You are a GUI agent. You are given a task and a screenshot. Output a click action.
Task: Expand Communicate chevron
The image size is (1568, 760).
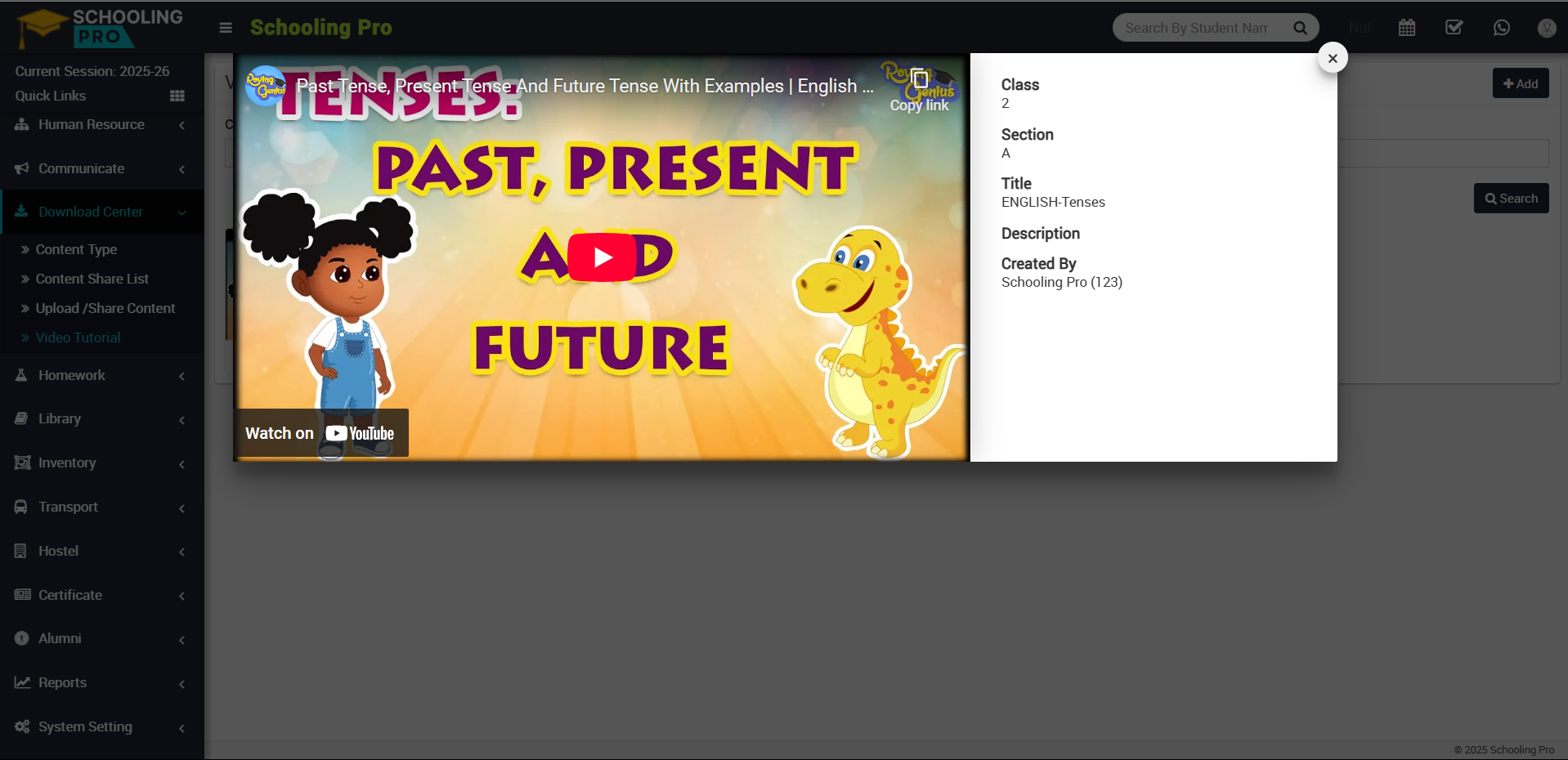(181, 169)
